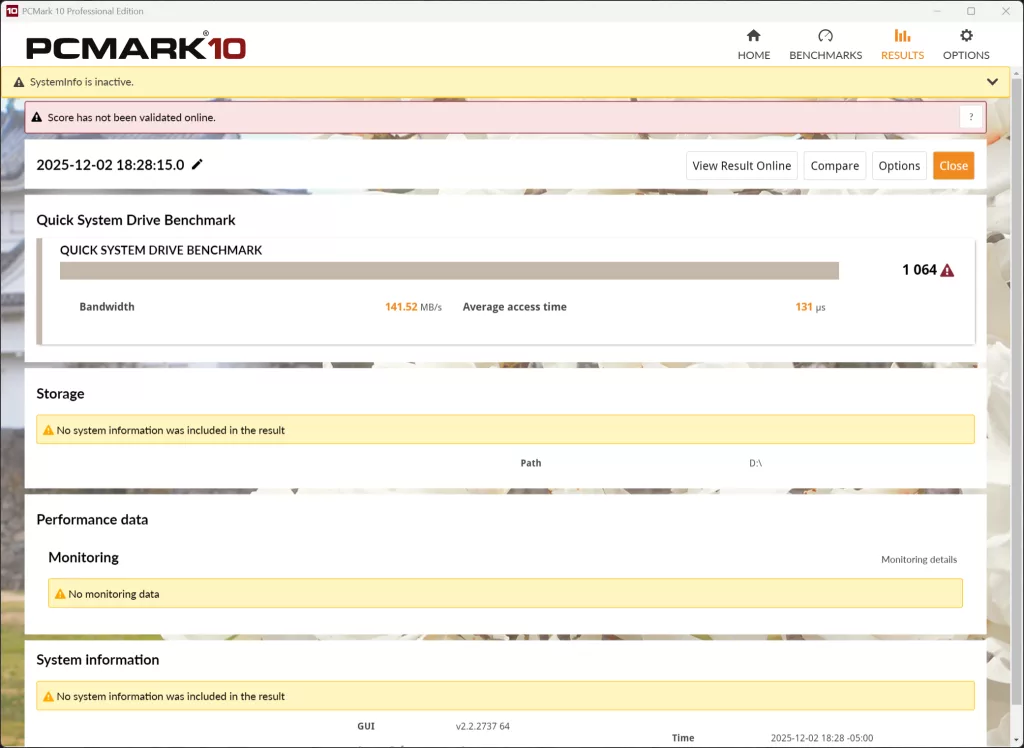Screen dimensions: 1024x748
Task: Open Monitoring details link
Action: [x=918, y=560]
